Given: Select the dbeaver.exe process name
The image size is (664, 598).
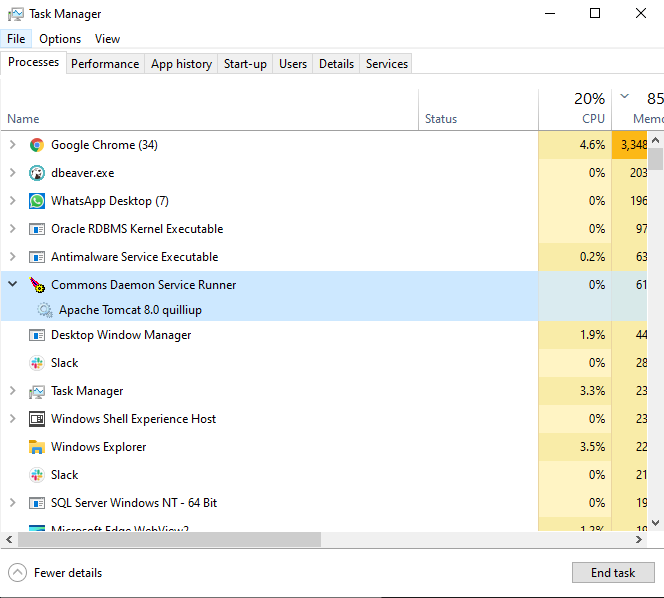Looking at the screenshot, I should (x=83, y=173).
